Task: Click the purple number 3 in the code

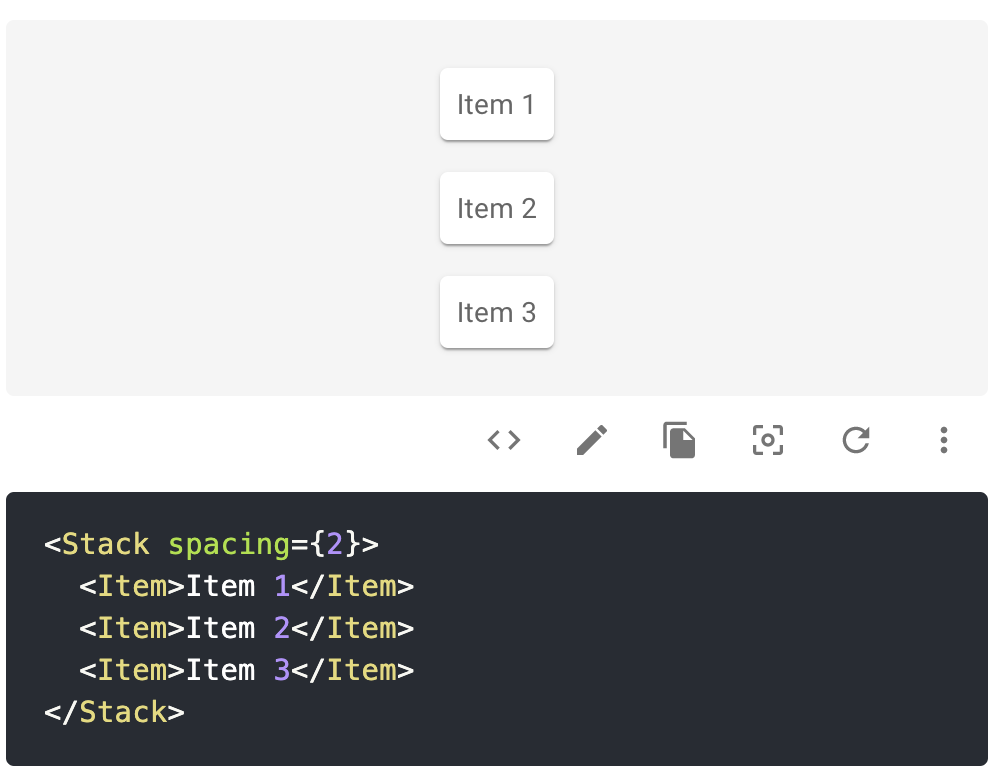Action: pos(282,670)
